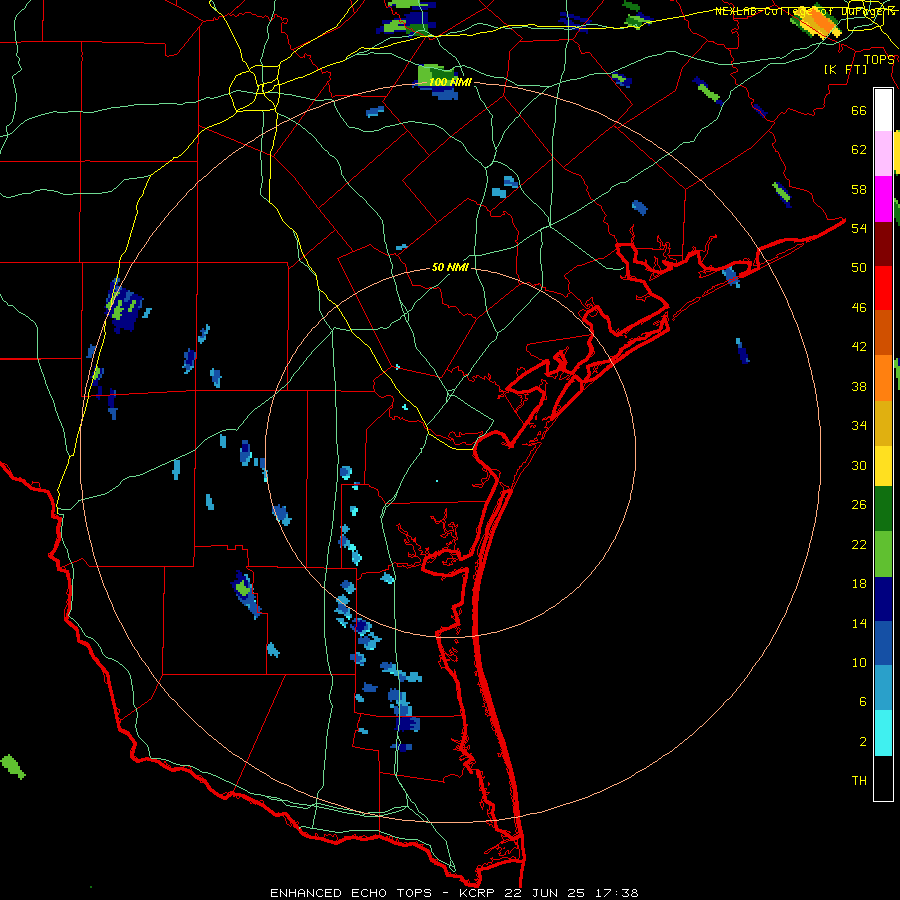Click the legend value "10"
Screen dimensions: 900x900
859,663
